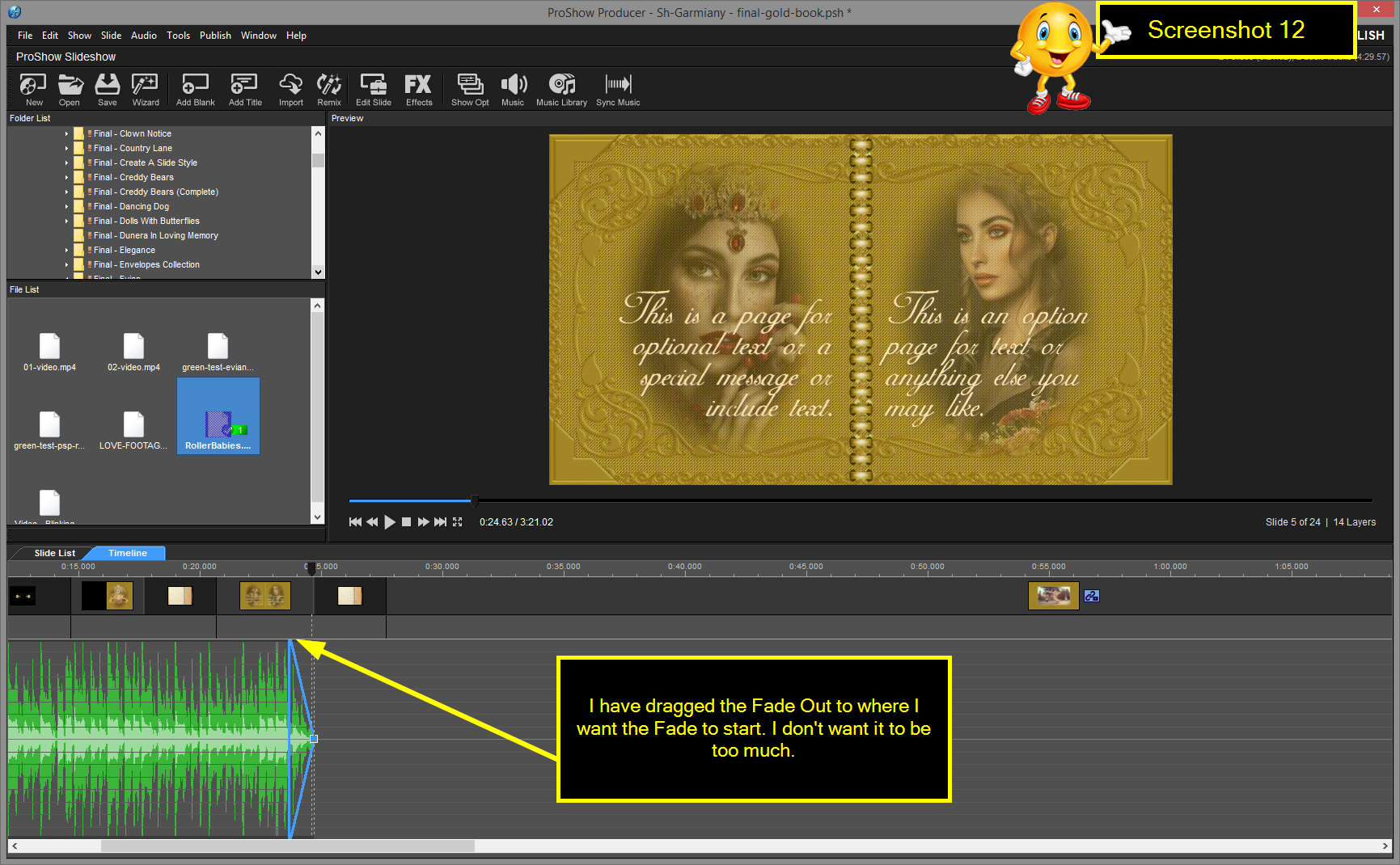The width and height of the screenshot is (1400, 865).
Task: Click the Open show toolbar icon
Action: [70, 90]
